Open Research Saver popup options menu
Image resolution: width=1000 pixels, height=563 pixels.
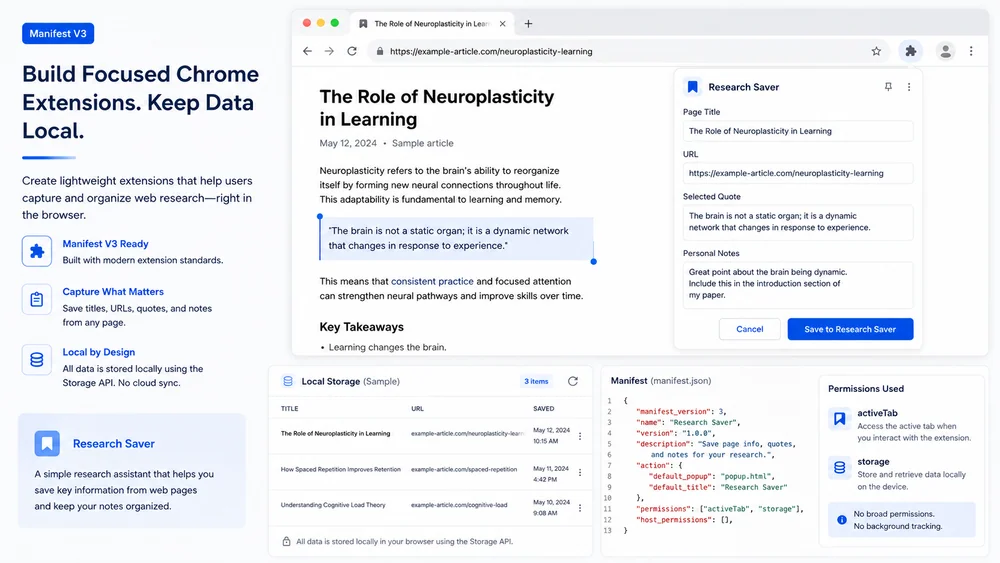pos(909,87)
